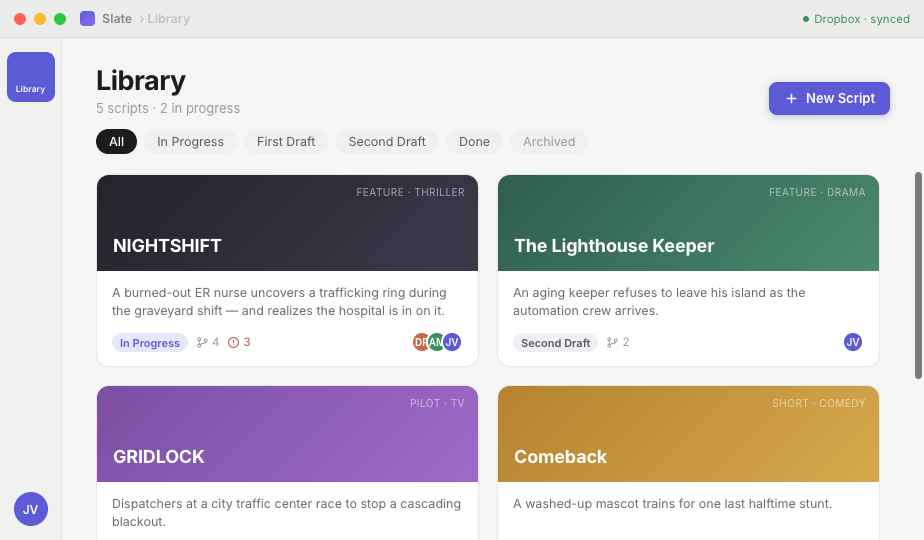Show All scripts filter
Viewport: 924px width, 540px height.
(x=117, y=141)
